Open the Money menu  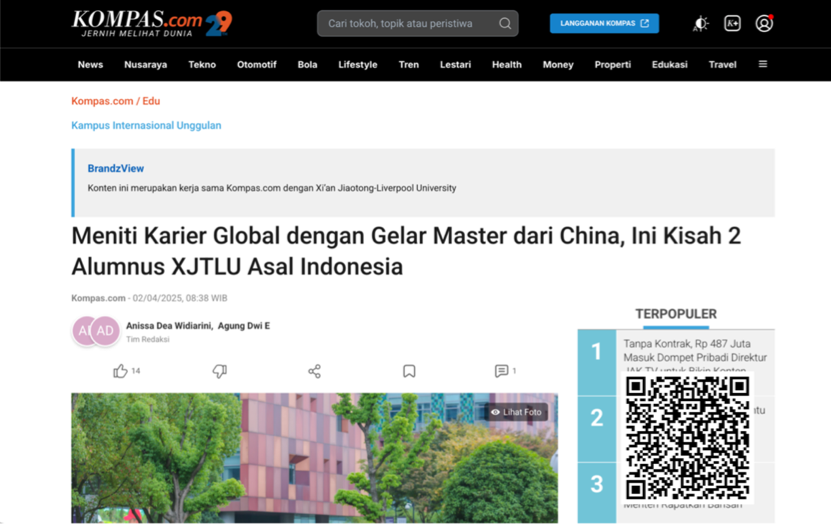(x=558, y=65)
